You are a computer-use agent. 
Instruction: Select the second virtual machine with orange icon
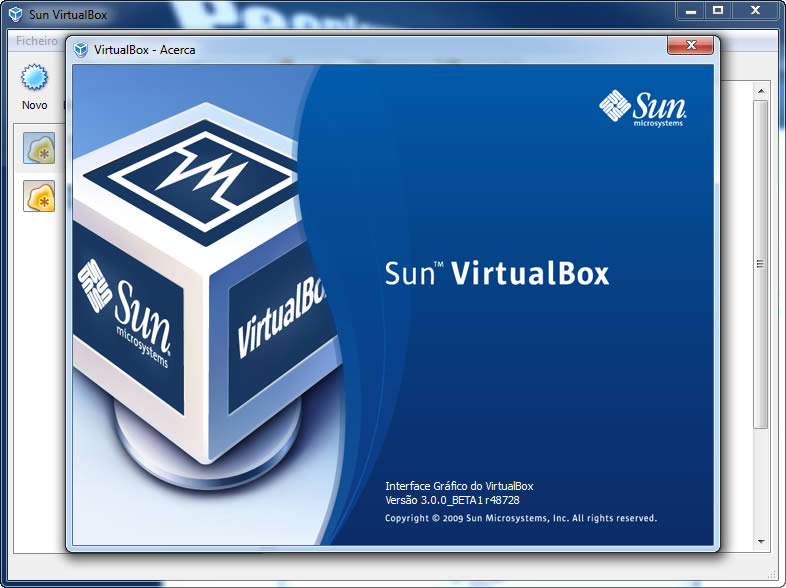point(39,196)
